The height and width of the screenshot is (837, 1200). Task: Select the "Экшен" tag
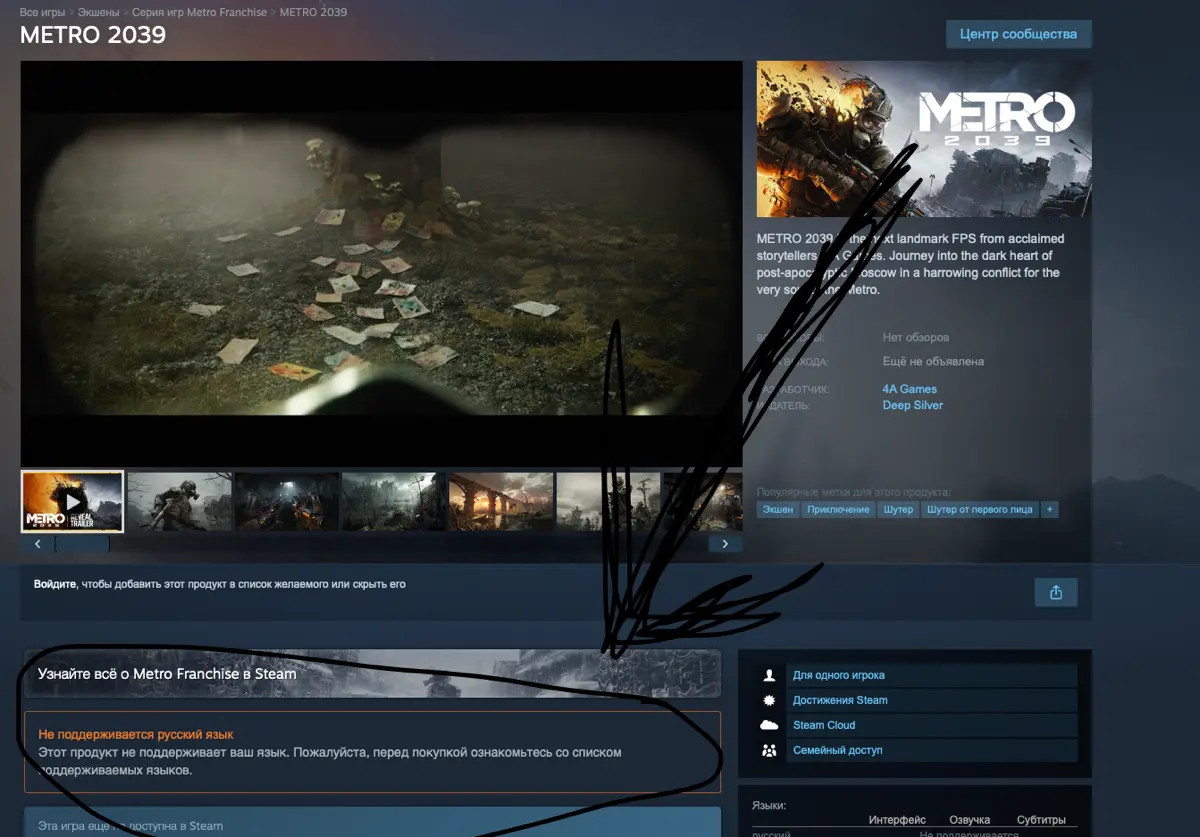tap(777, 510)
